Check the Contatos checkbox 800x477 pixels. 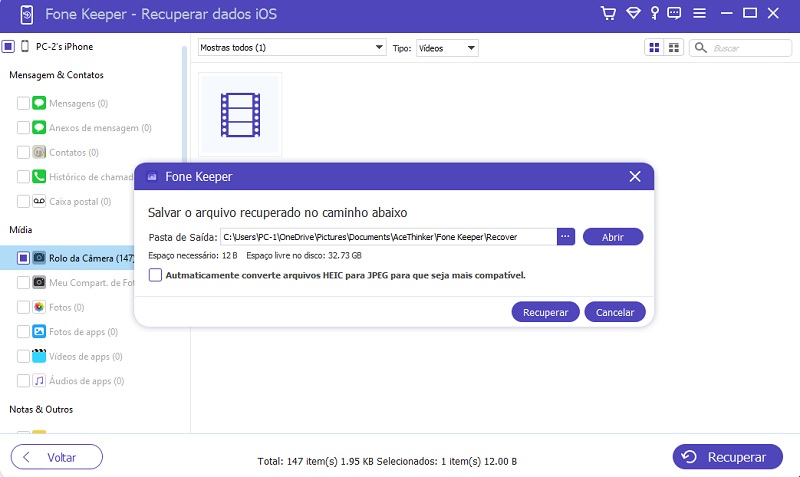[23, 152]
